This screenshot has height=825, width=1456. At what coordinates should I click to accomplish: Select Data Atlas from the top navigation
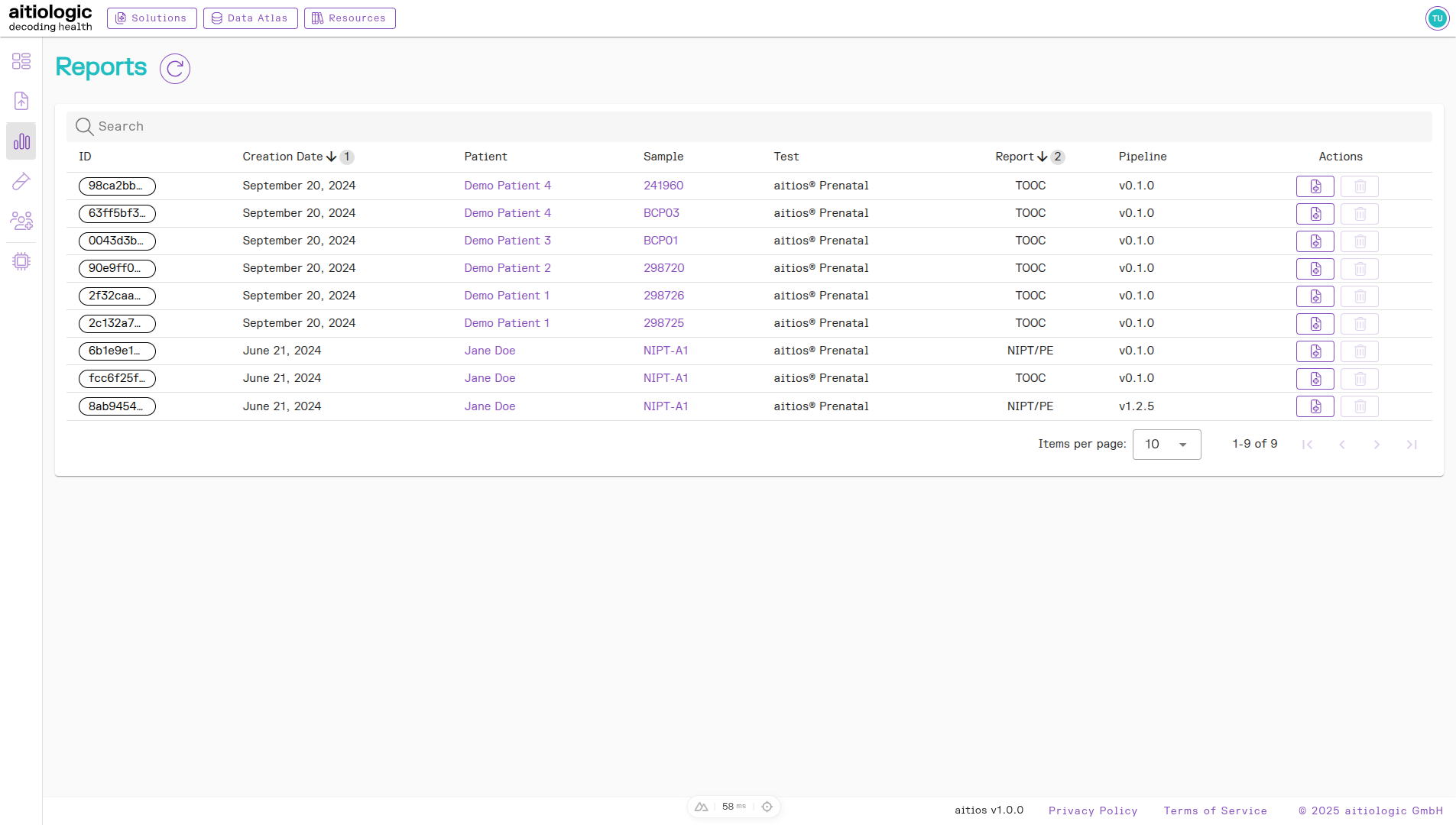(251, 18)
